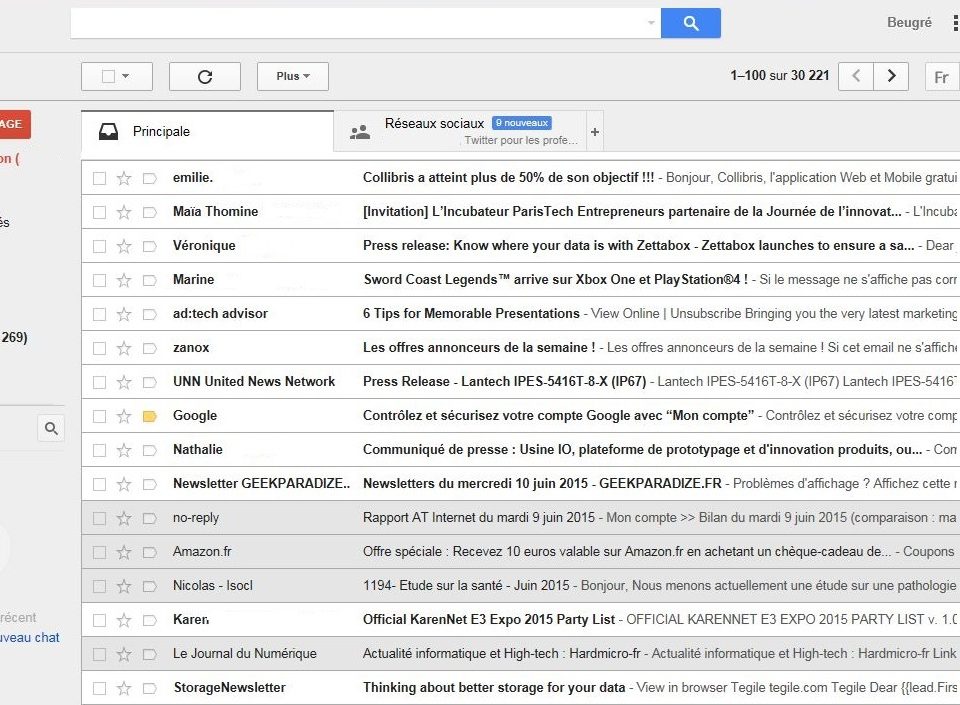The height and width of the screenshot is (705, 960).
Task: Go to the next page of emails
Action: pyautogui.click(x=891, y=76)
